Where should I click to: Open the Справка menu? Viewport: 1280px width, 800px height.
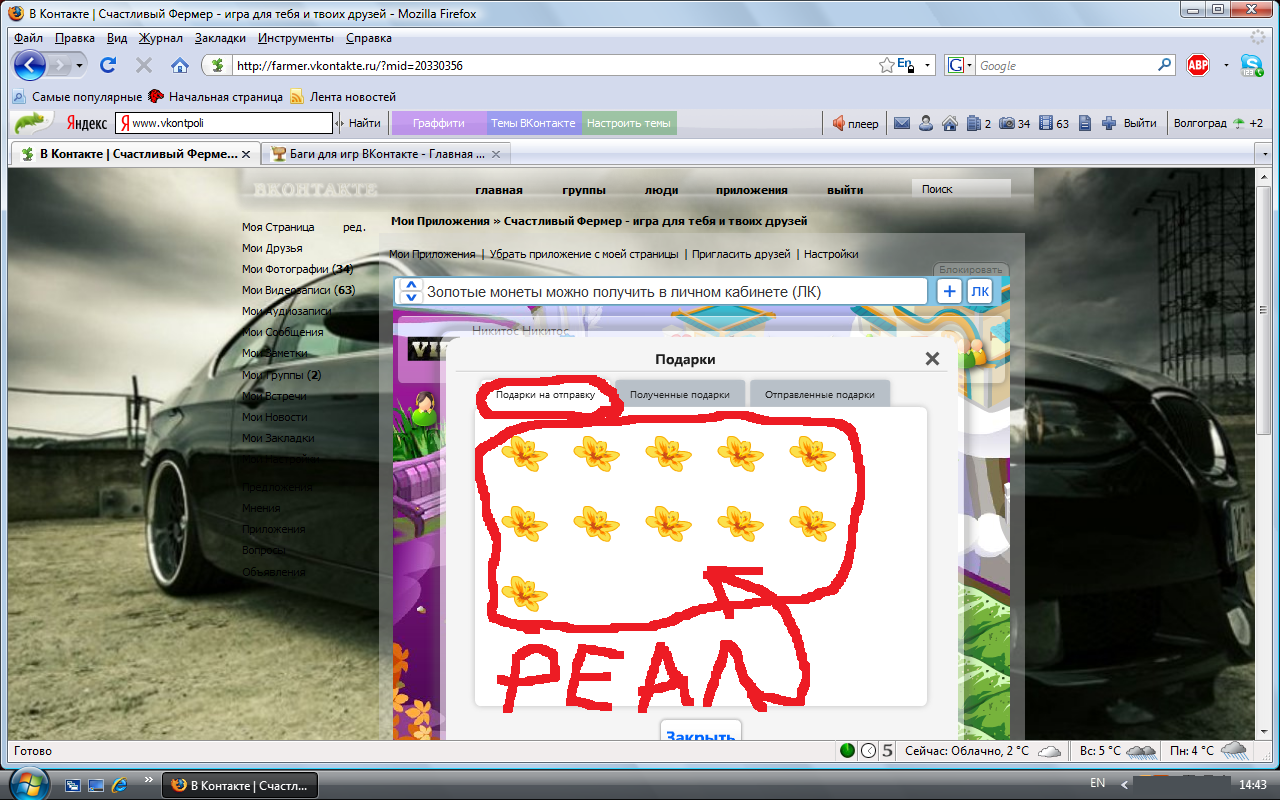coord(369,38)
